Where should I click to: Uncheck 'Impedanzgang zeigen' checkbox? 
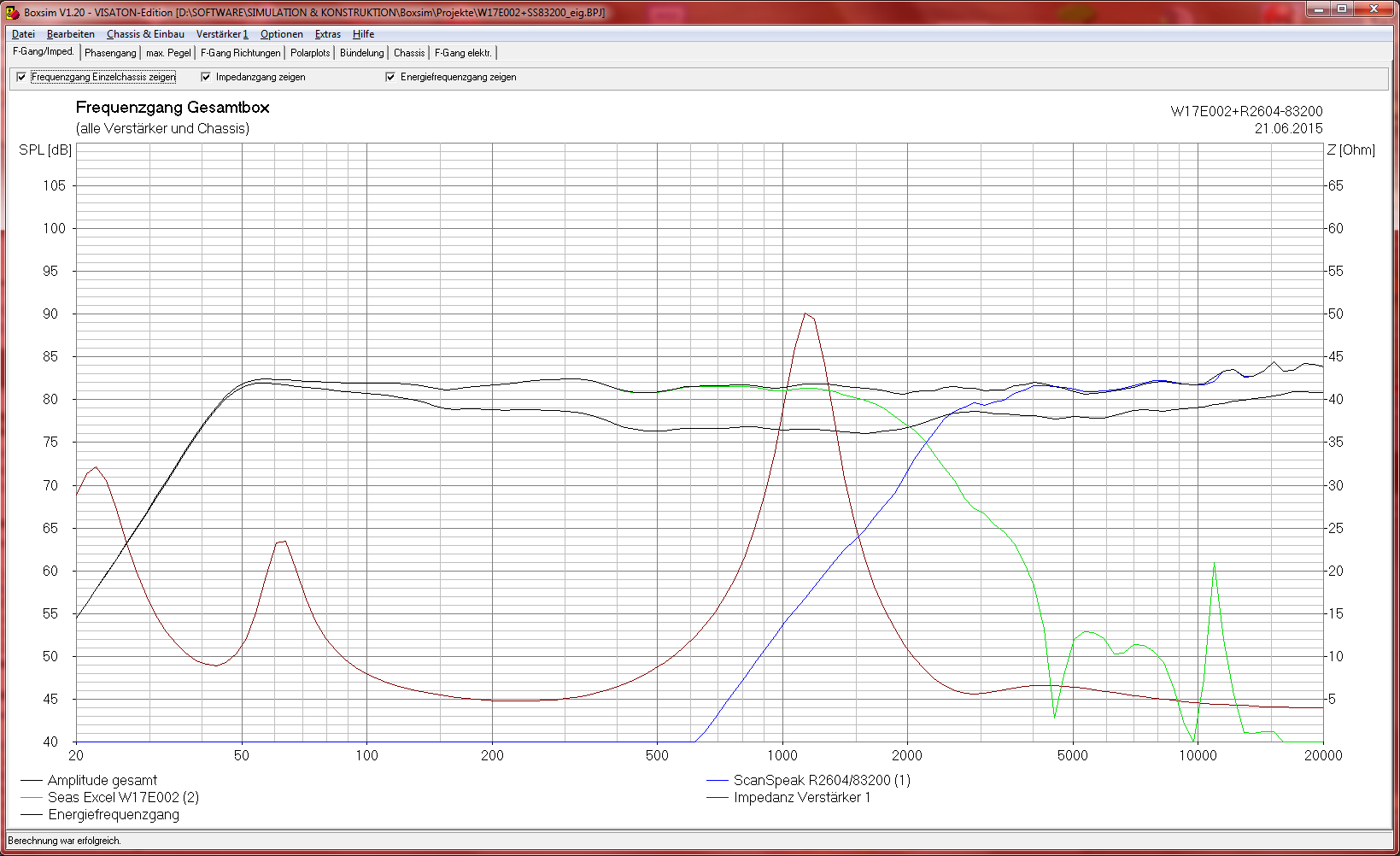coord(206,77)
